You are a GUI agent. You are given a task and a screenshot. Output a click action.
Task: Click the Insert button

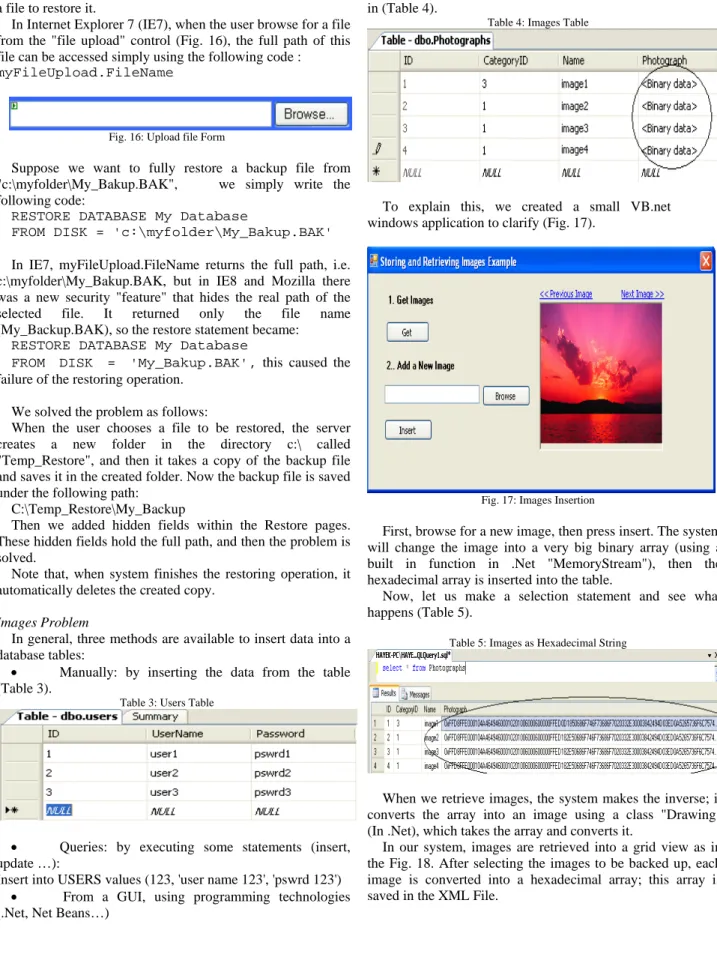coord(408,430)
